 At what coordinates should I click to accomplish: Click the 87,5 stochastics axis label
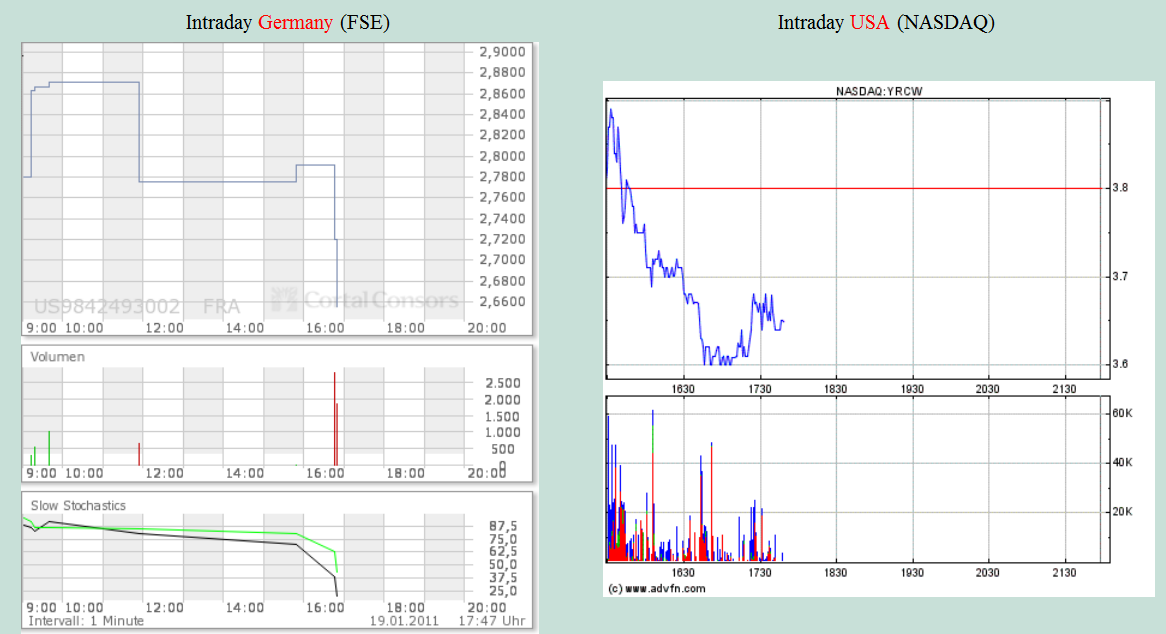pyautogui.click(x=503, y=526)
